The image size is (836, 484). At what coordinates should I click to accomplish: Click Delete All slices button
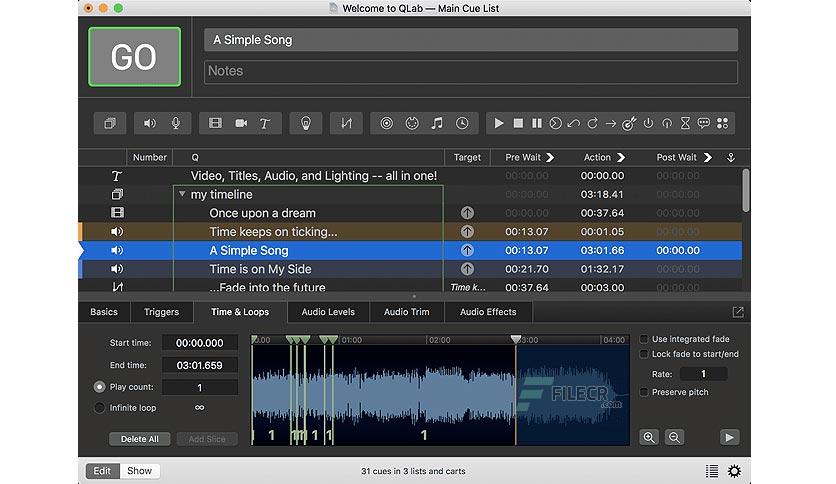click(x=140, y=439)
